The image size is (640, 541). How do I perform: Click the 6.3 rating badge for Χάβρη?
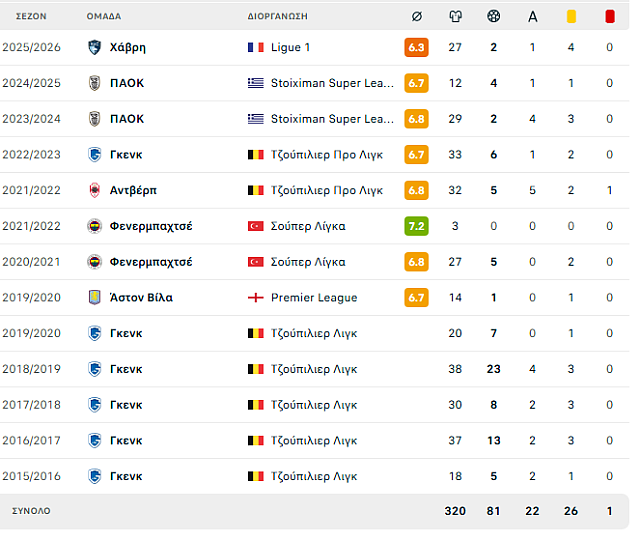(x=416, y=47)
